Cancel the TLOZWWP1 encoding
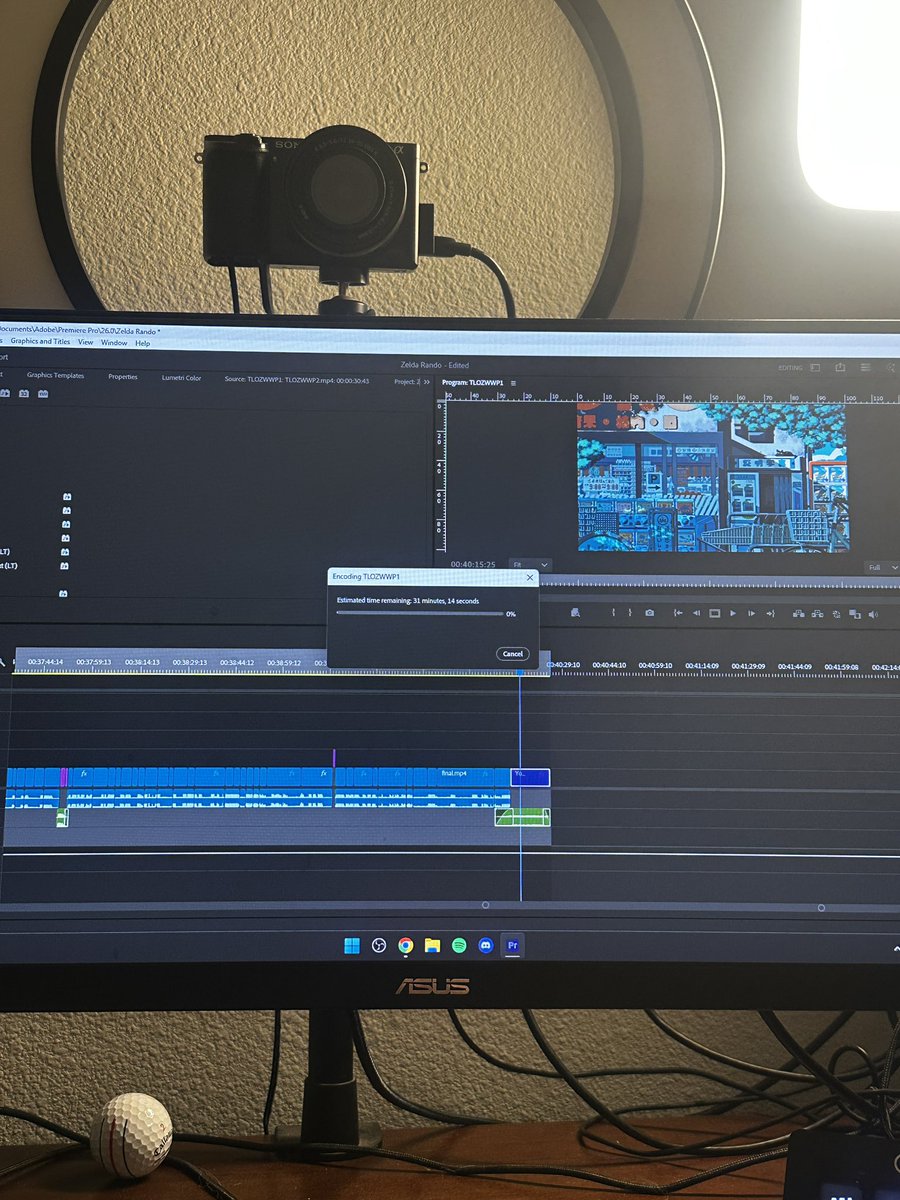The image size is (900, 1200). point(512,653)
